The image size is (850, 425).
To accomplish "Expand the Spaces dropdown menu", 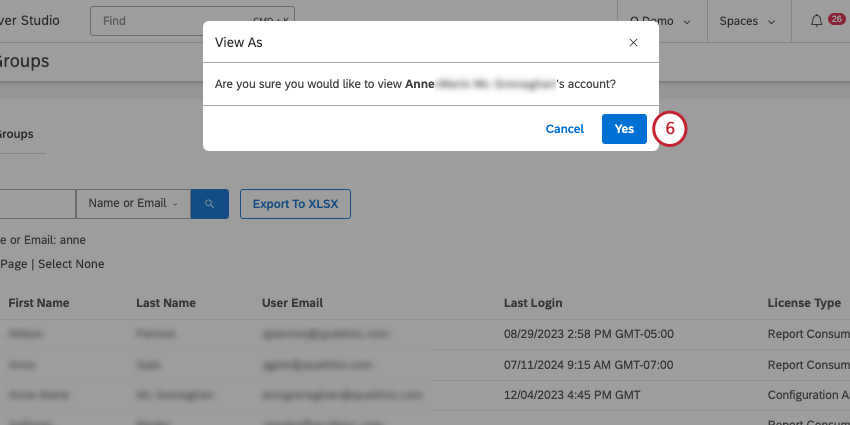I will pos(748,21).
